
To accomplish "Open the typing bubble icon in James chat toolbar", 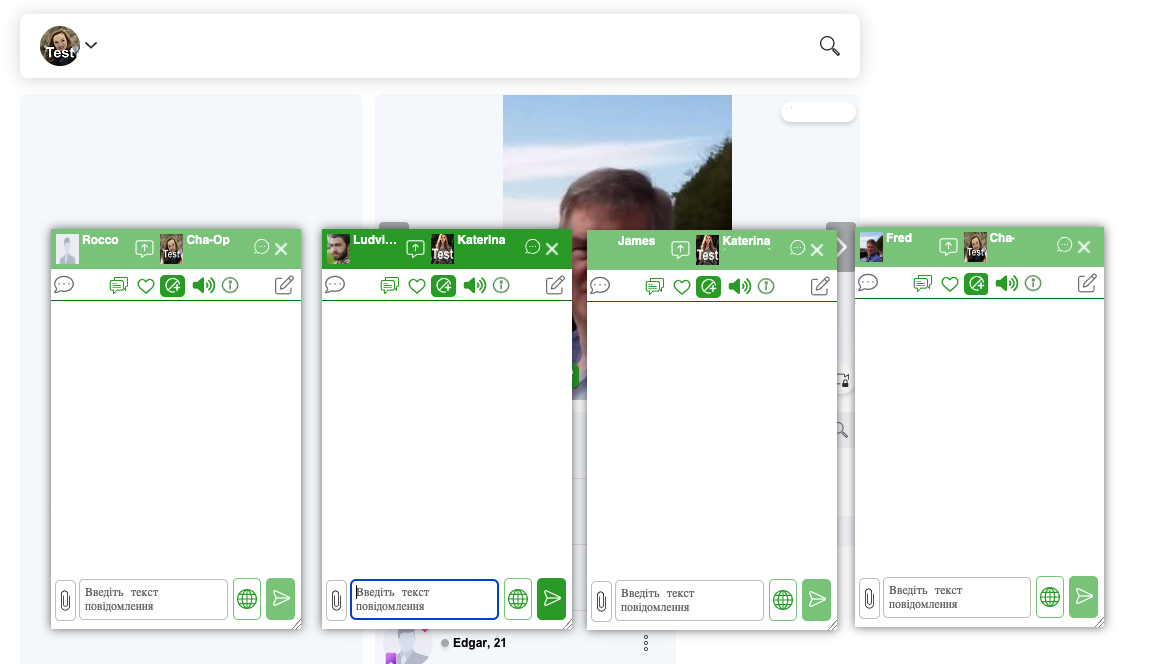I will point(600,285).
